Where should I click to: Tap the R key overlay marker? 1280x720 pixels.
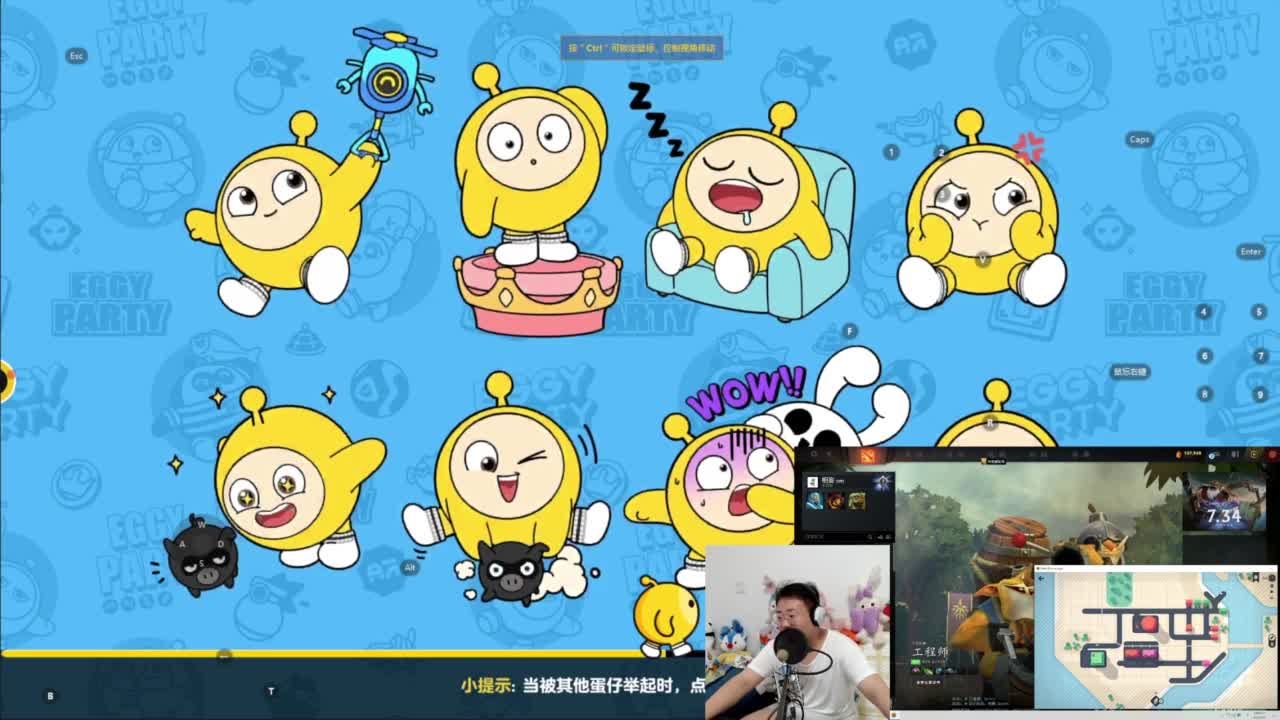coord(990,423)
